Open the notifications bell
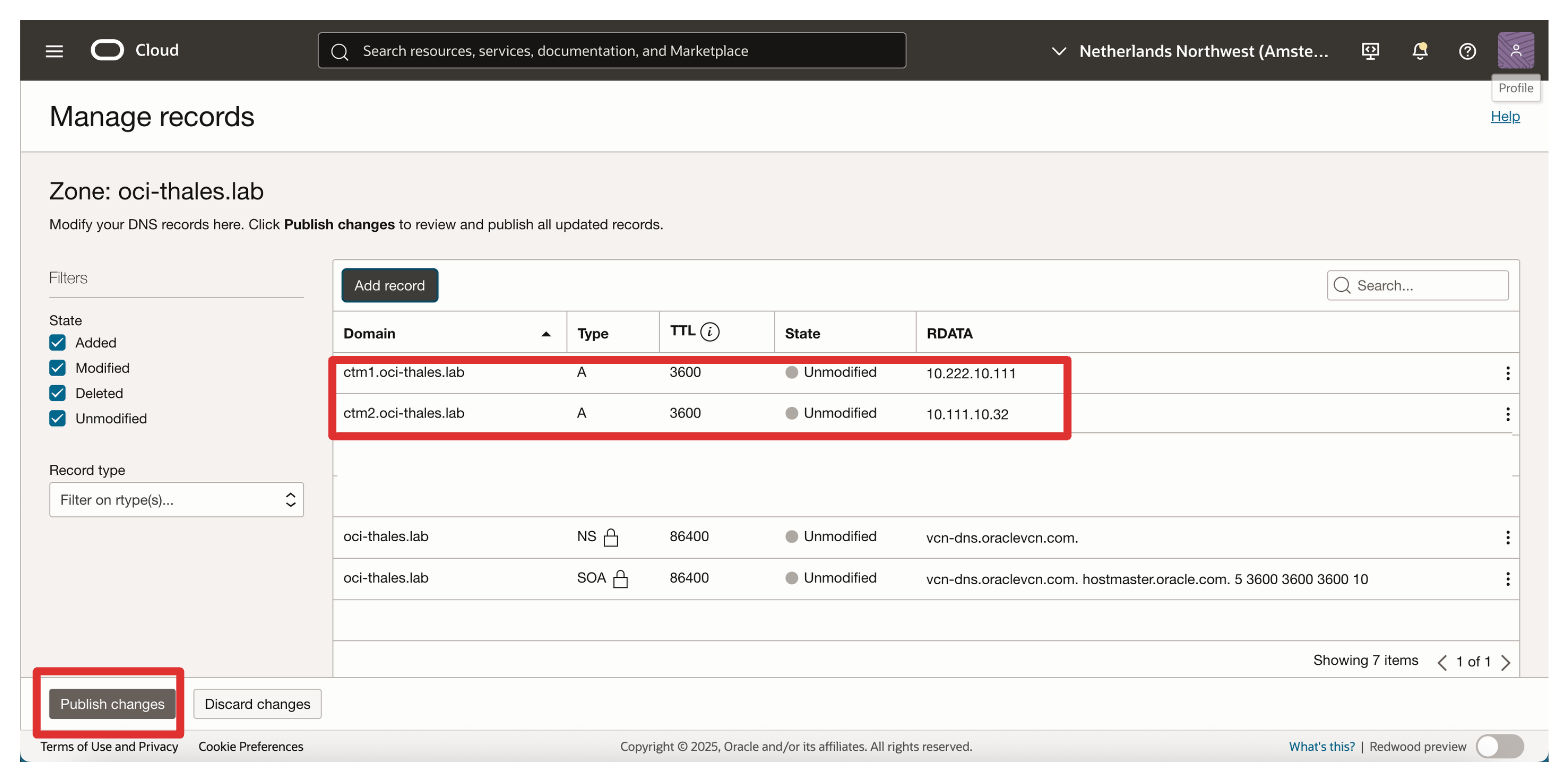1568x782 pixels. [1419, 51]
